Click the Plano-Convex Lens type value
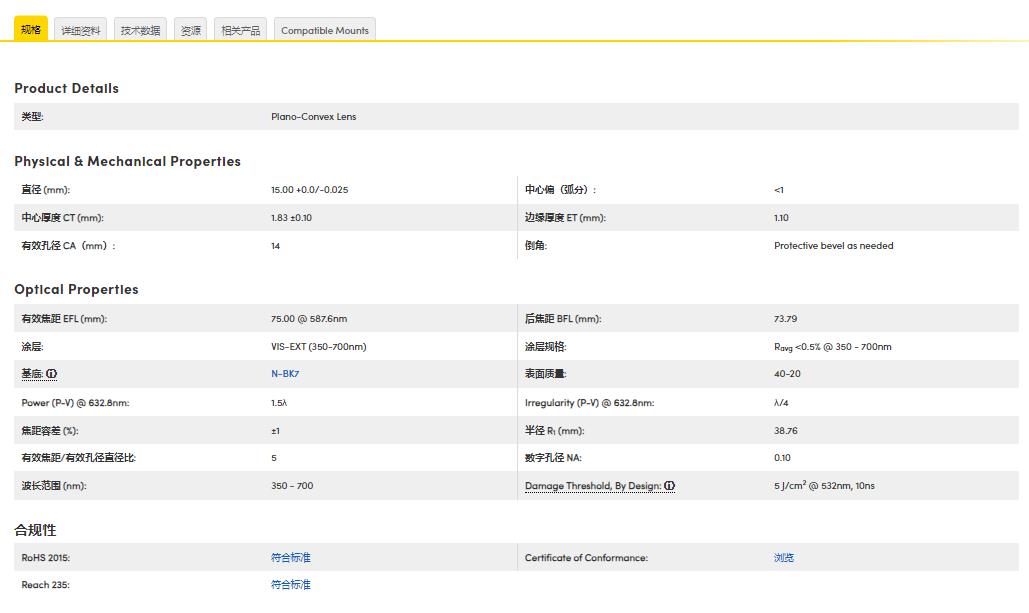Viewport: 1029px width, 613px height. [x=313, y=117]
